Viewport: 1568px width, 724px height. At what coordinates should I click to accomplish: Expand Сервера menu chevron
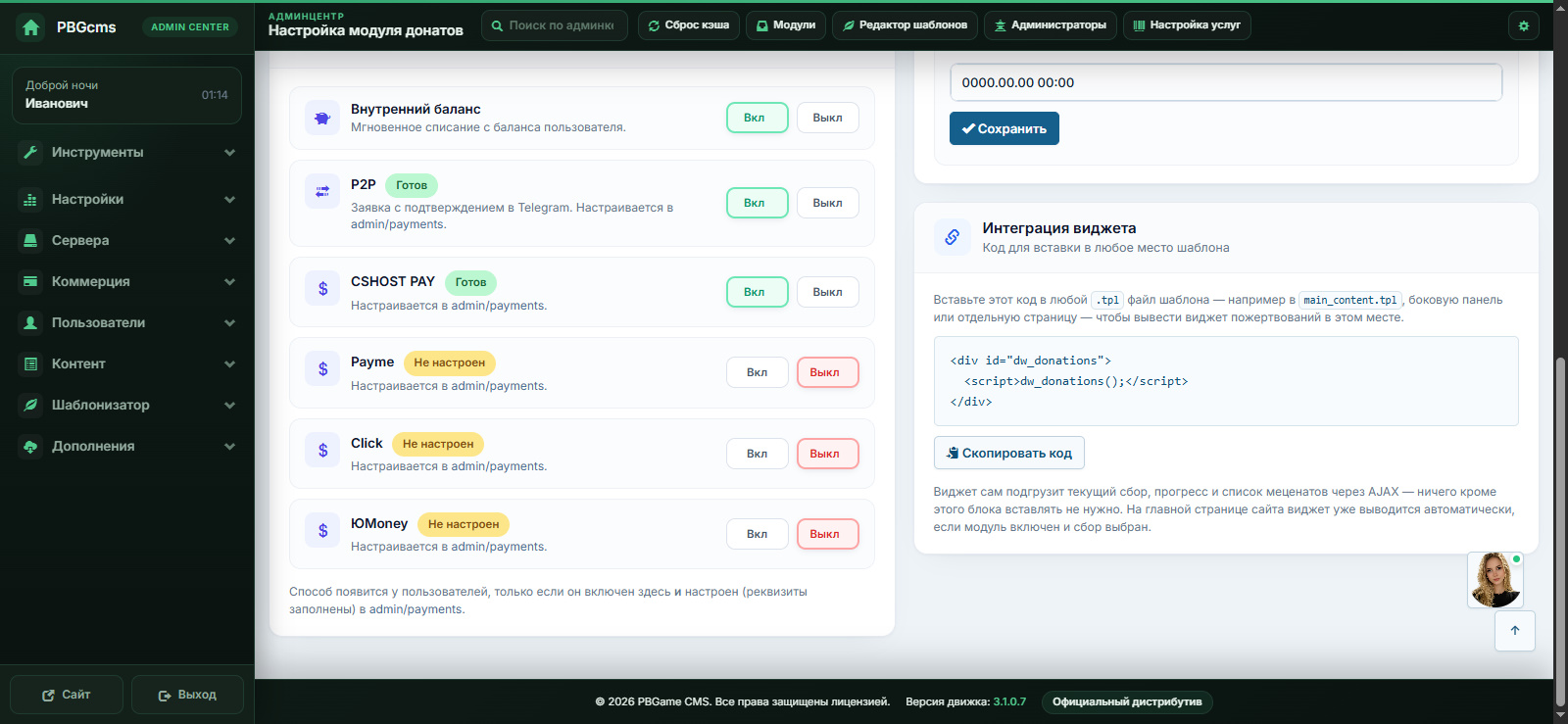229,241
